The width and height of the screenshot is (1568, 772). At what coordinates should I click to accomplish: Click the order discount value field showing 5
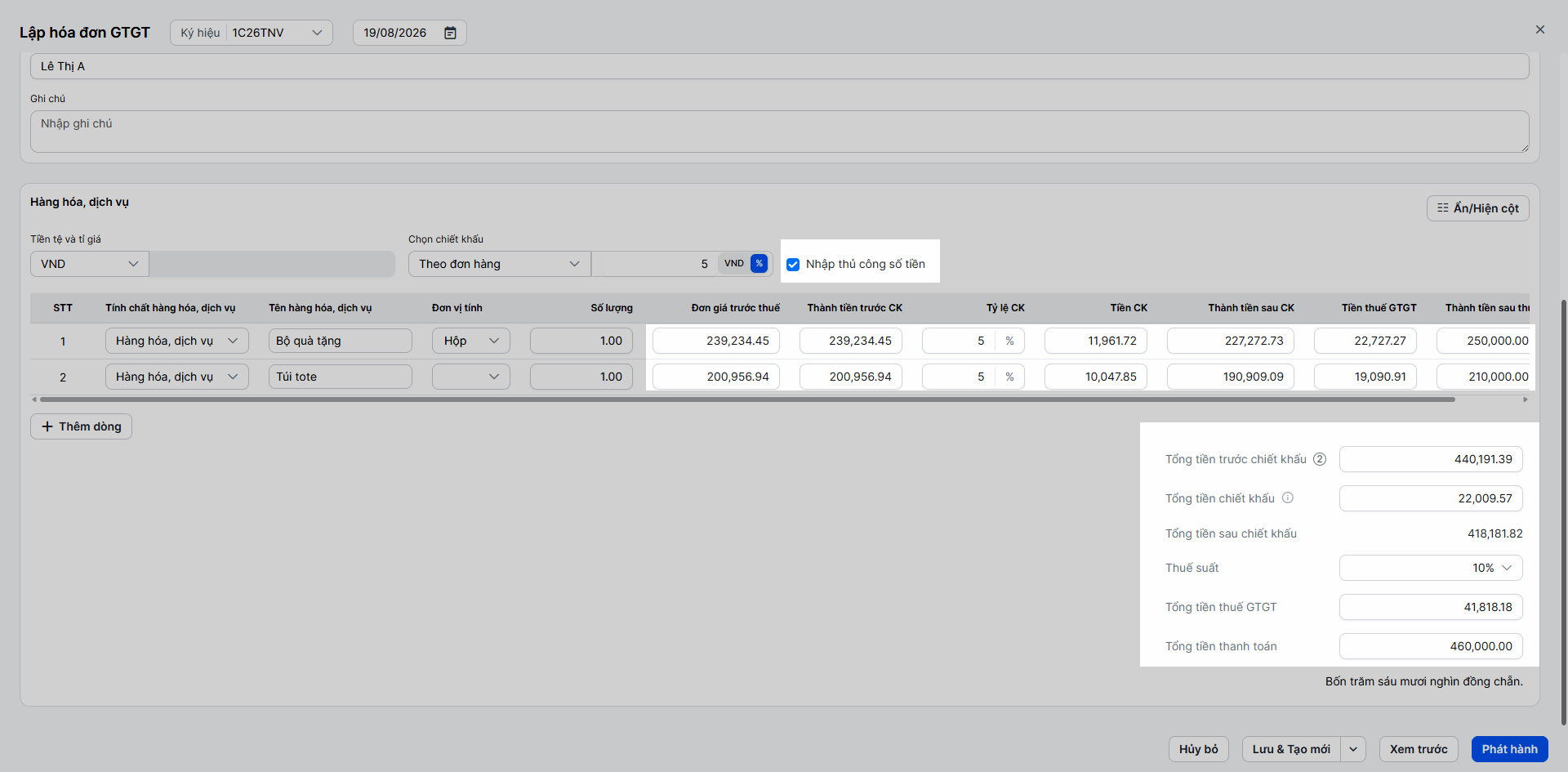(x=654, y=264)
